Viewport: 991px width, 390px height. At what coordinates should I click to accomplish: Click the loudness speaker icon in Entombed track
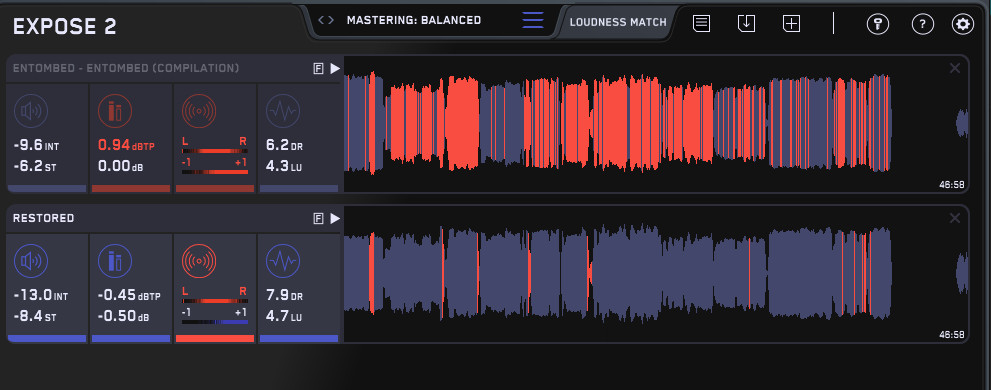30,111
